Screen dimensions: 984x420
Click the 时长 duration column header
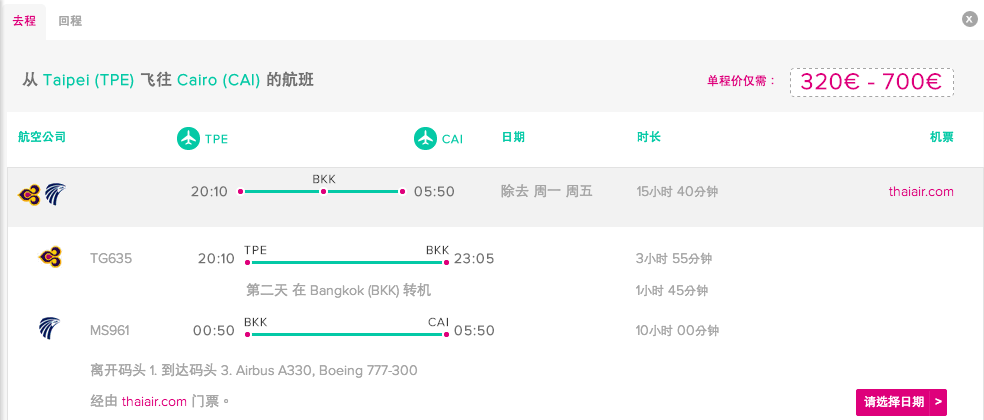[648, 138]
